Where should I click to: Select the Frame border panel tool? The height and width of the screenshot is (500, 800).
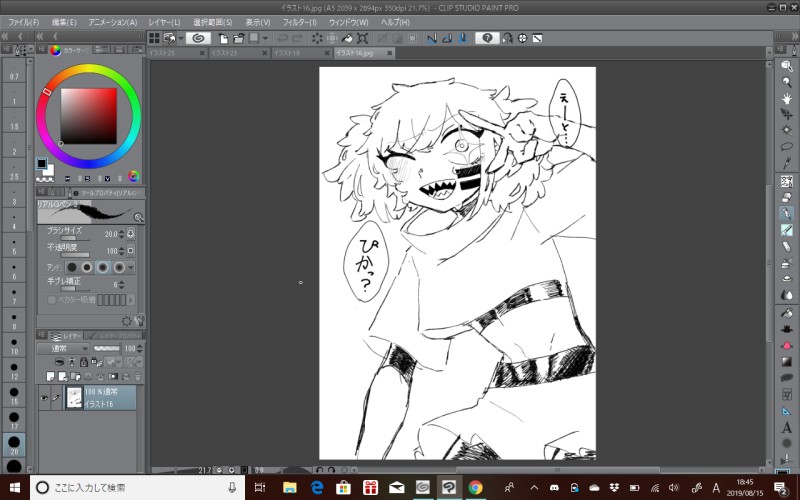point(786,394)
